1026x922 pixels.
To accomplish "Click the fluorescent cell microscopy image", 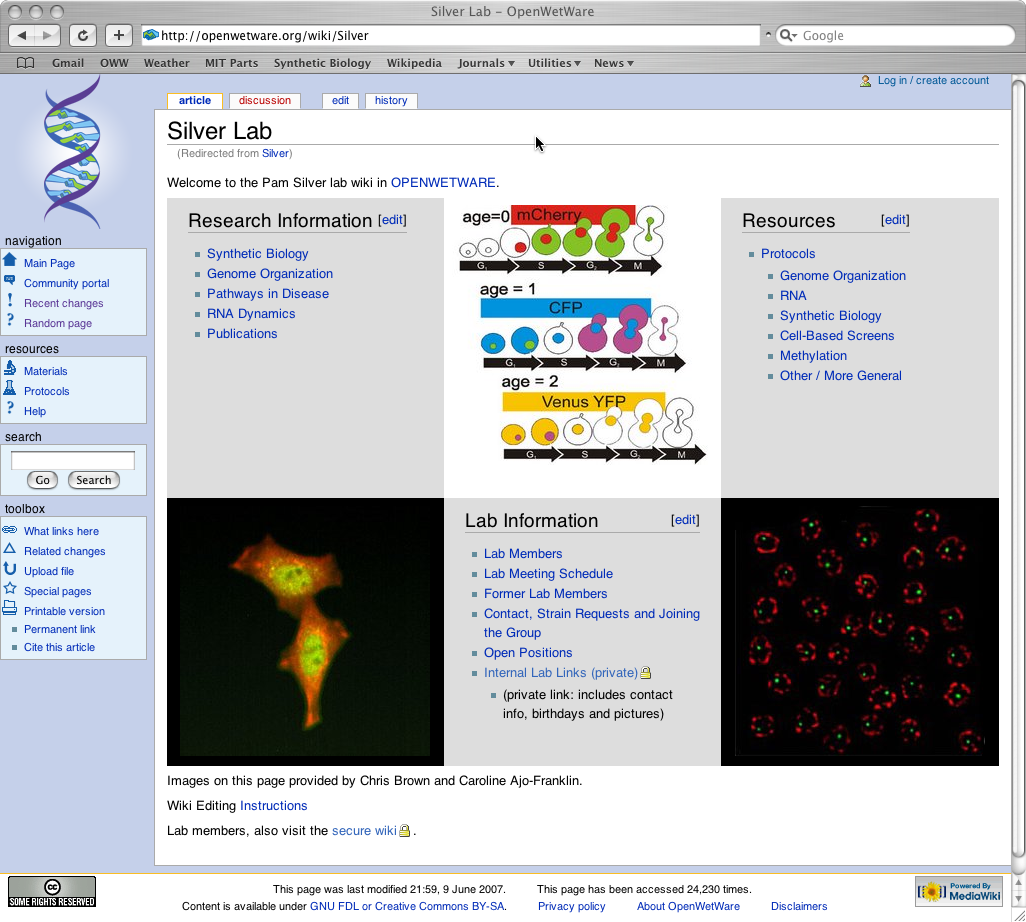I will [305, 630].
